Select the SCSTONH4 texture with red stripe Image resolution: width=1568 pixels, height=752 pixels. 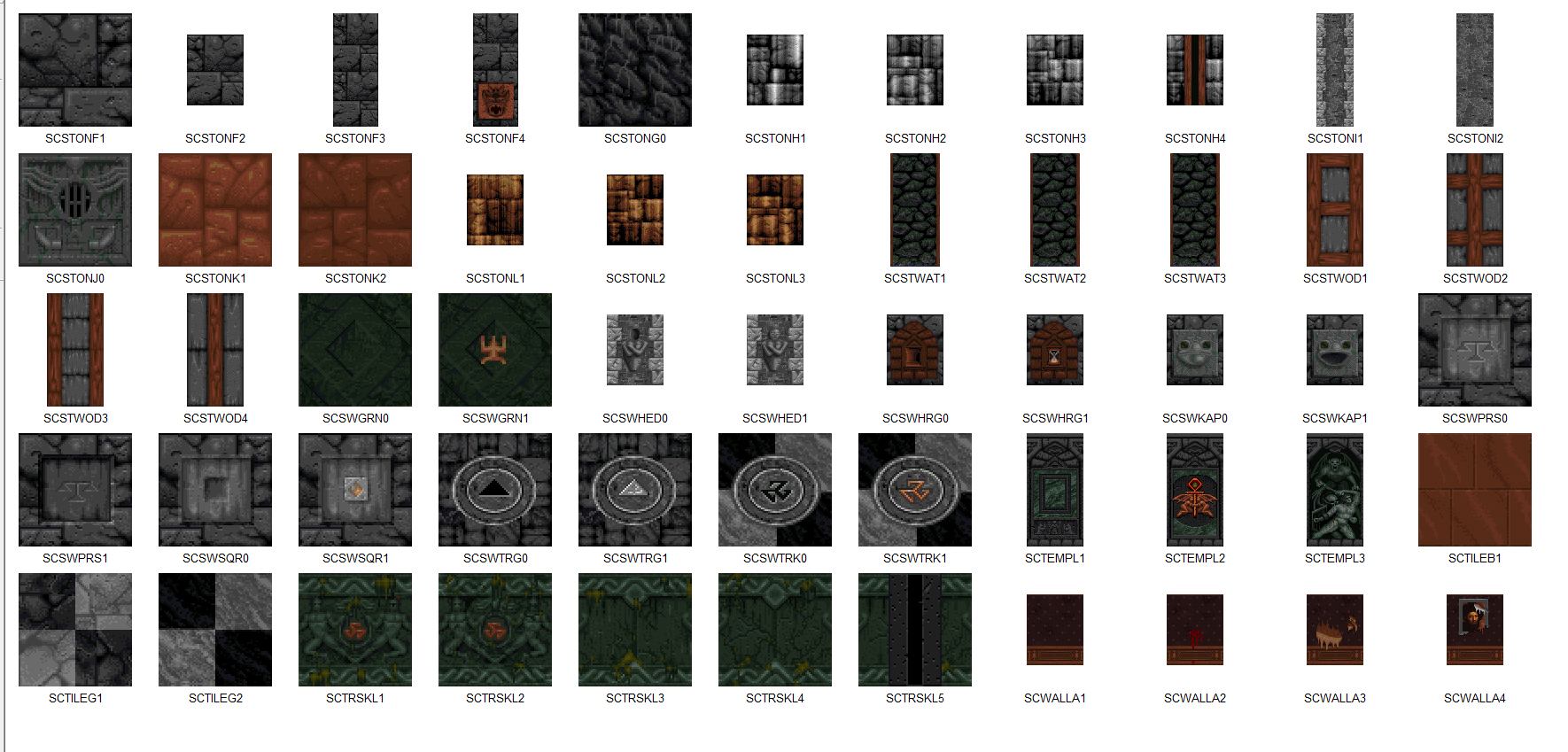(x=1195, y=70)
